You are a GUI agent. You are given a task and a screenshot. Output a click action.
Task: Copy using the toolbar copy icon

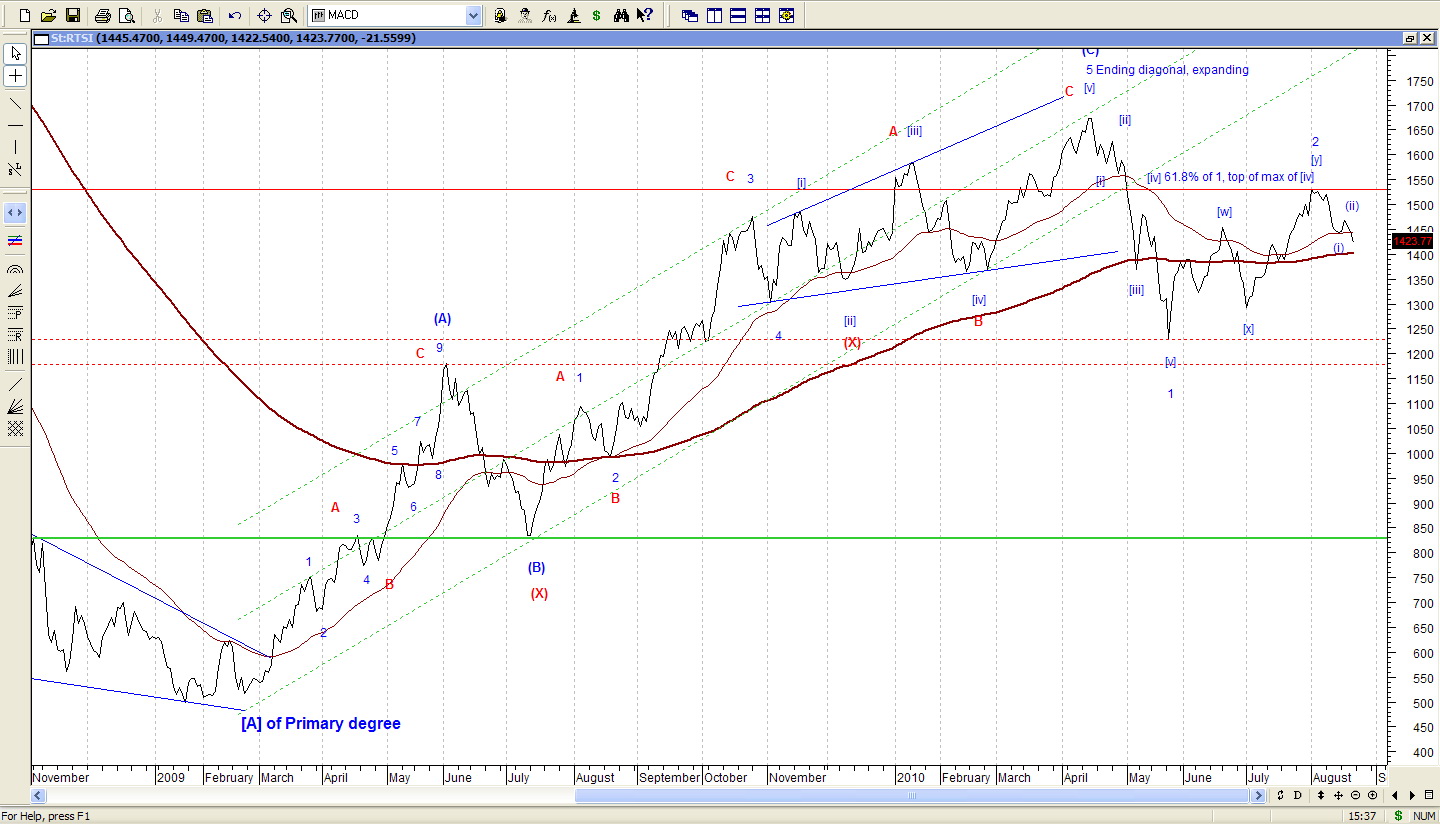coord(181,15)
